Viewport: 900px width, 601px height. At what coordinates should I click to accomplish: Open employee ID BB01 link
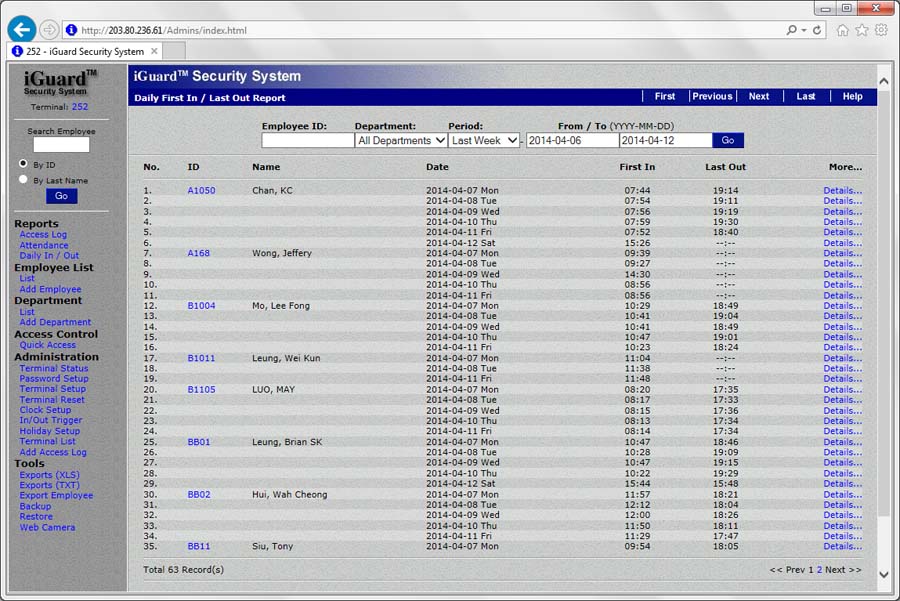(199, 441)
